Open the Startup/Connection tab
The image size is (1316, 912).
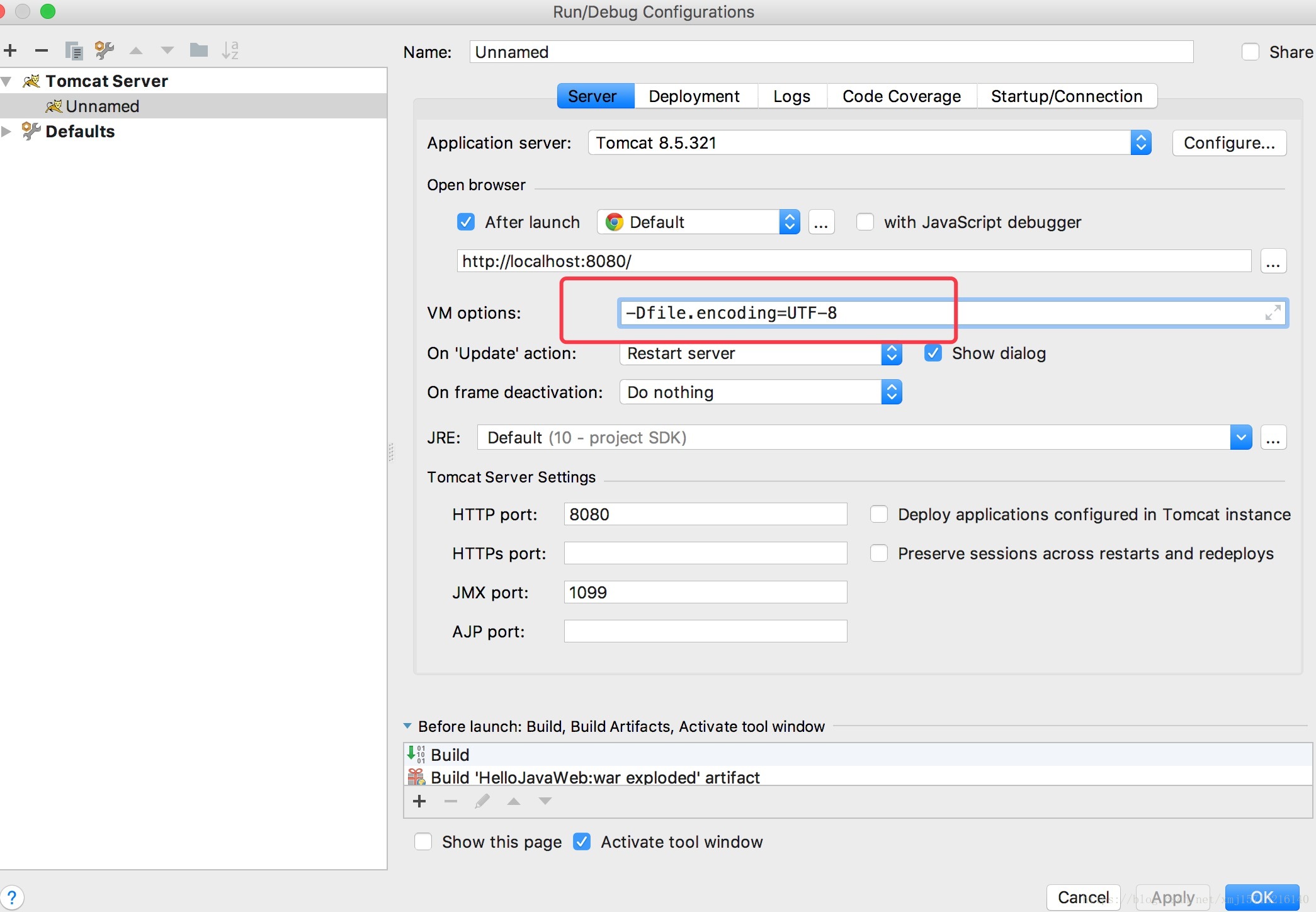(1066, 96)
